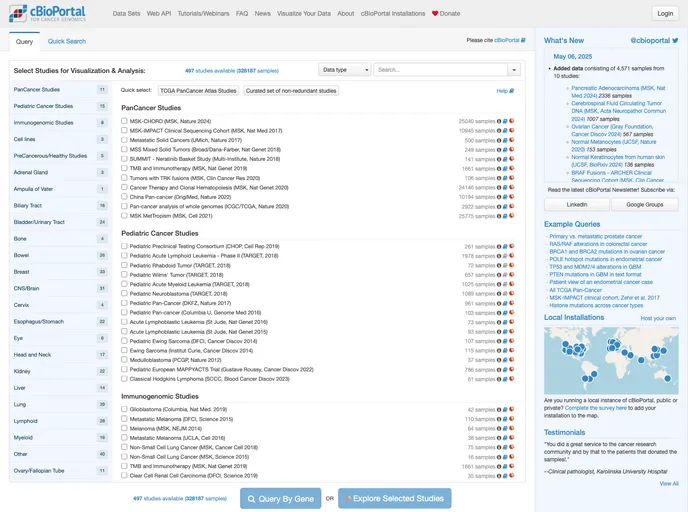Select the Query tab
This screenshot has width=688, height=512.
click(24, 41)
